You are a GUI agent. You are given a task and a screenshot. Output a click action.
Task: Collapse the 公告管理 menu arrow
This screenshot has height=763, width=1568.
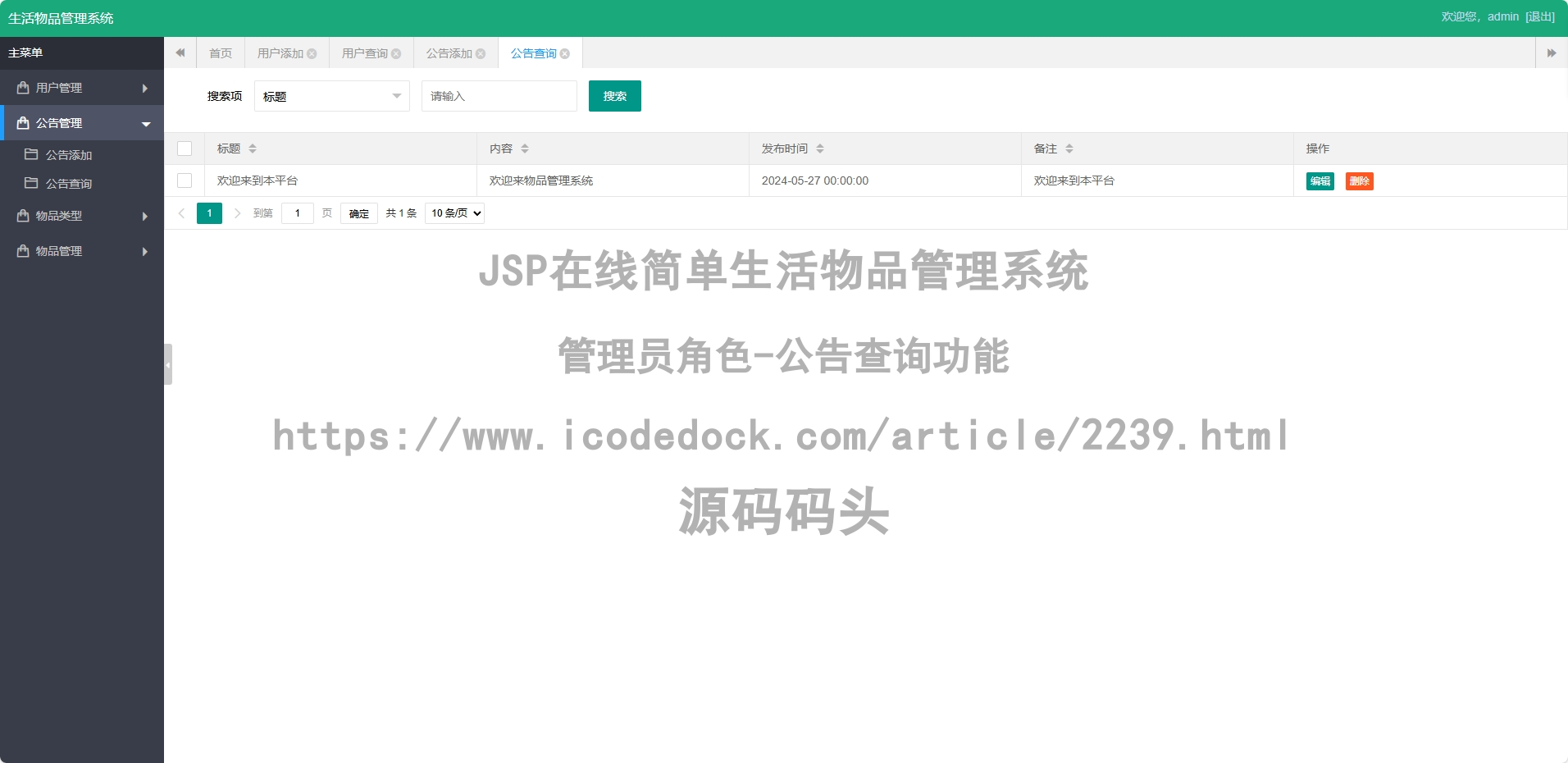tap(146, 124)
